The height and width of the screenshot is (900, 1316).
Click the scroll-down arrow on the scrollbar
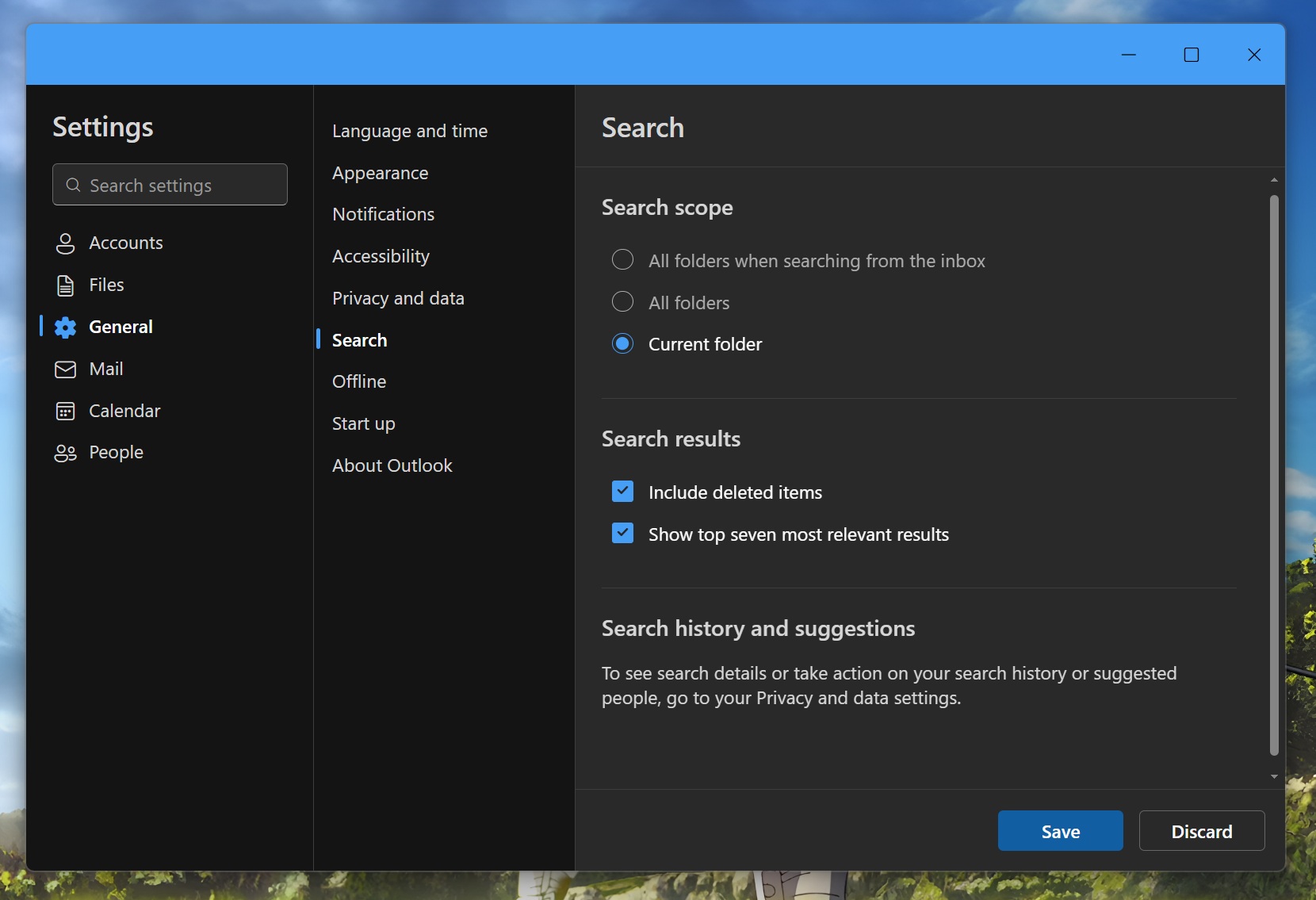[x=1274, y=778]
